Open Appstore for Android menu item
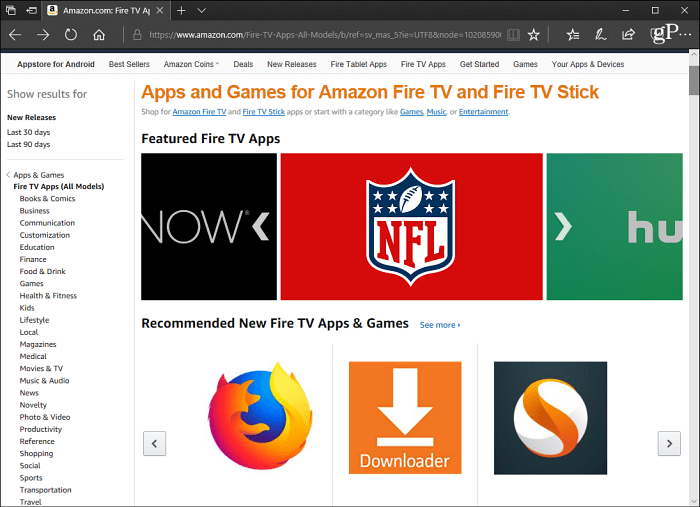Screen dimensions: 700x507 pos(56,64)
